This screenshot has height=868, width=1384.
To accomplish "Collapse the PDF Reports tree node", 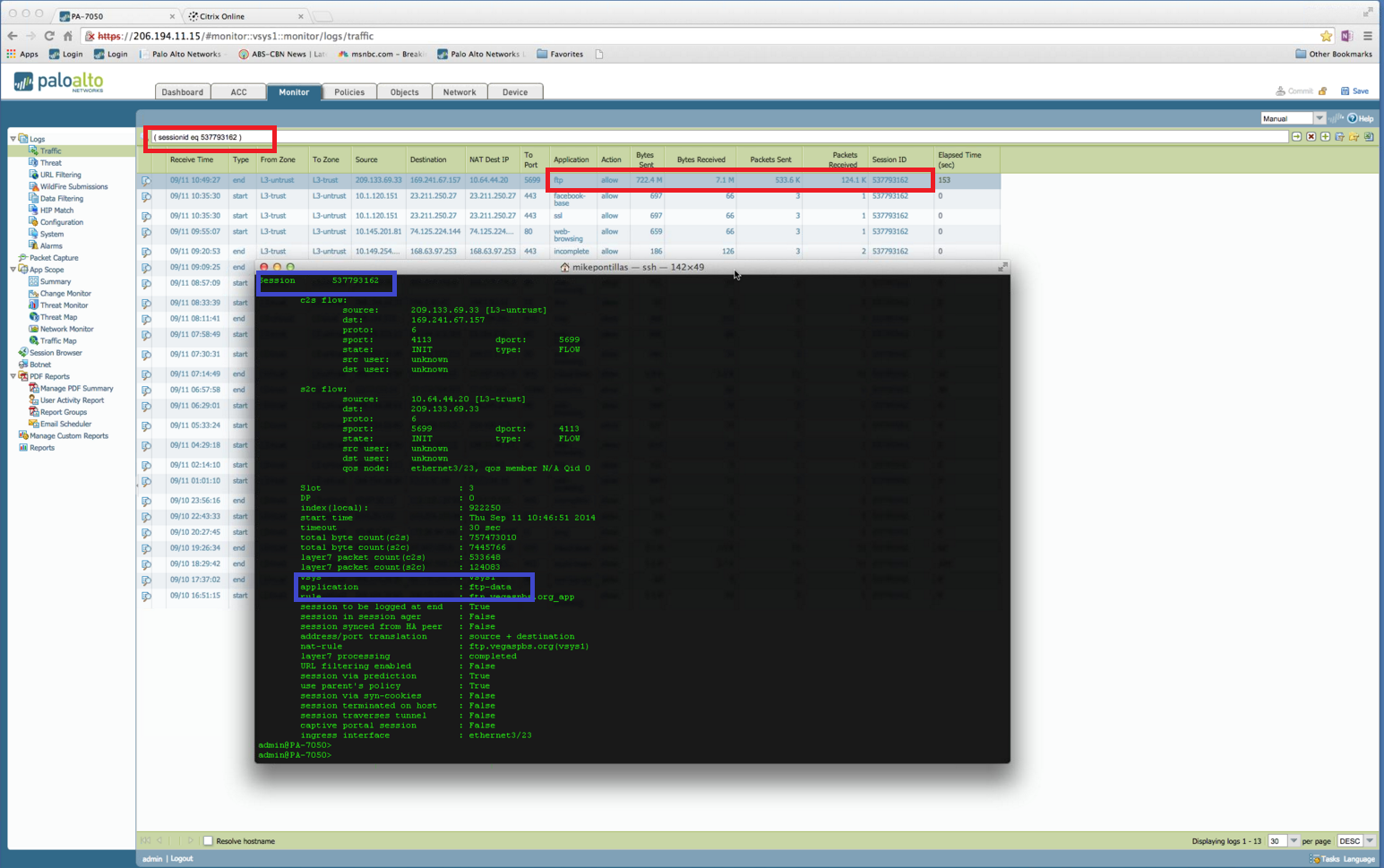I will click(x=13, y=376).
